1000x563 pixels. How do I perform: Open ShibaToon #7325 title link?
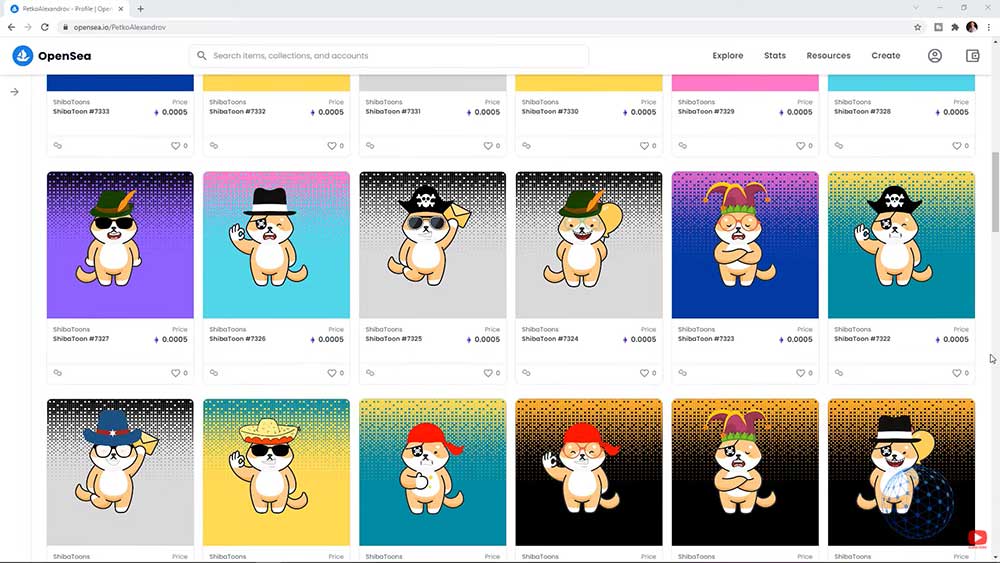click(x=393, y=339)
